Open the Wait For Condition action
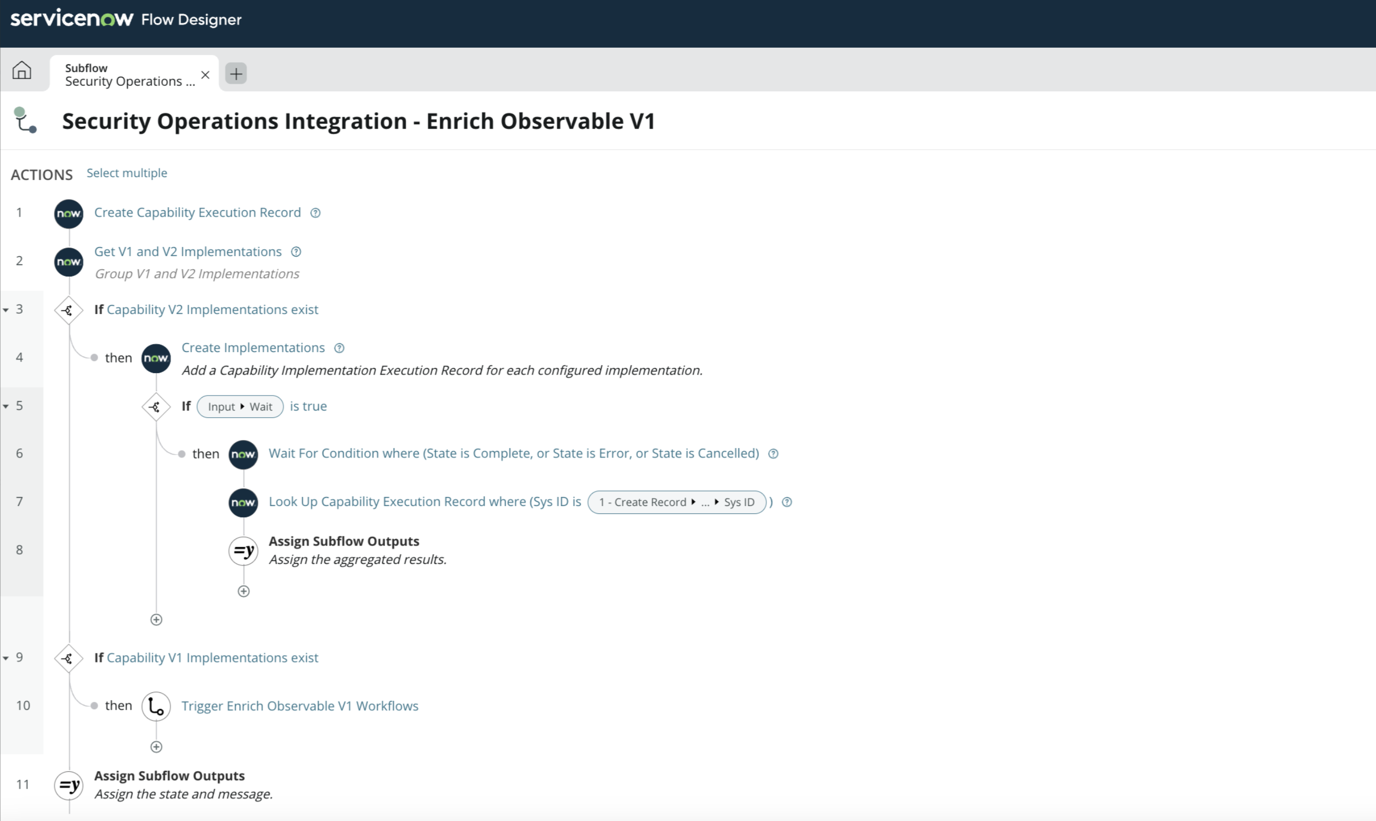 [x=514, y=453]
